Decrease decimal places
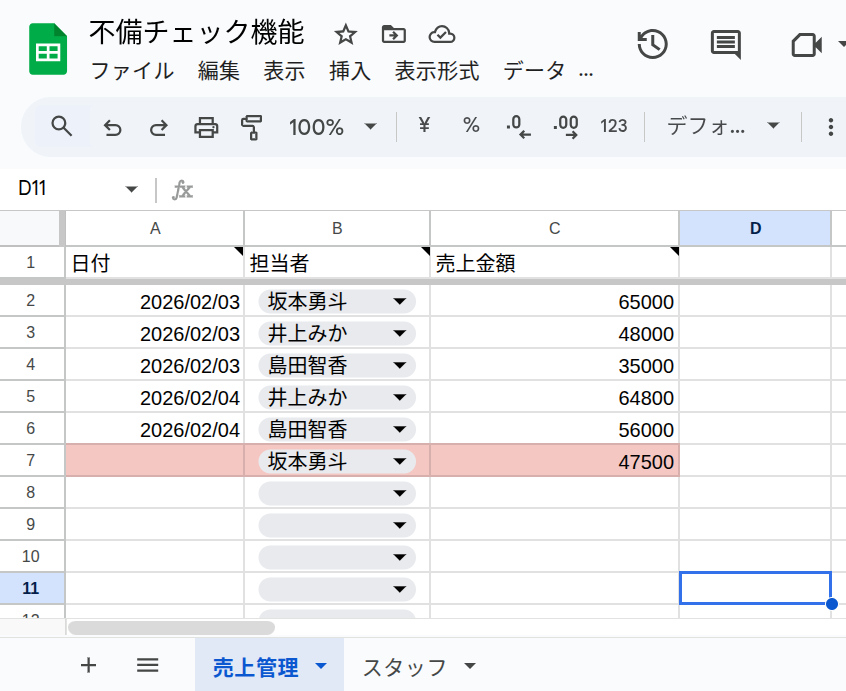Viewport: 846px width, 691px height. coord(517,127)
